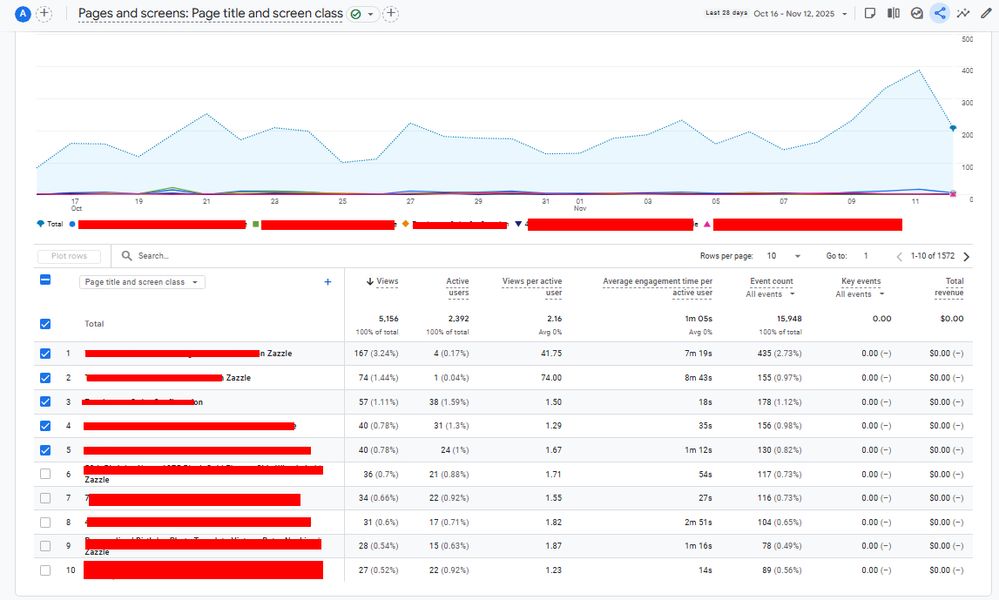The width and height of the screenshot is (999, 600).
Task: Go to next page of results
Action: tap(966, 257)
